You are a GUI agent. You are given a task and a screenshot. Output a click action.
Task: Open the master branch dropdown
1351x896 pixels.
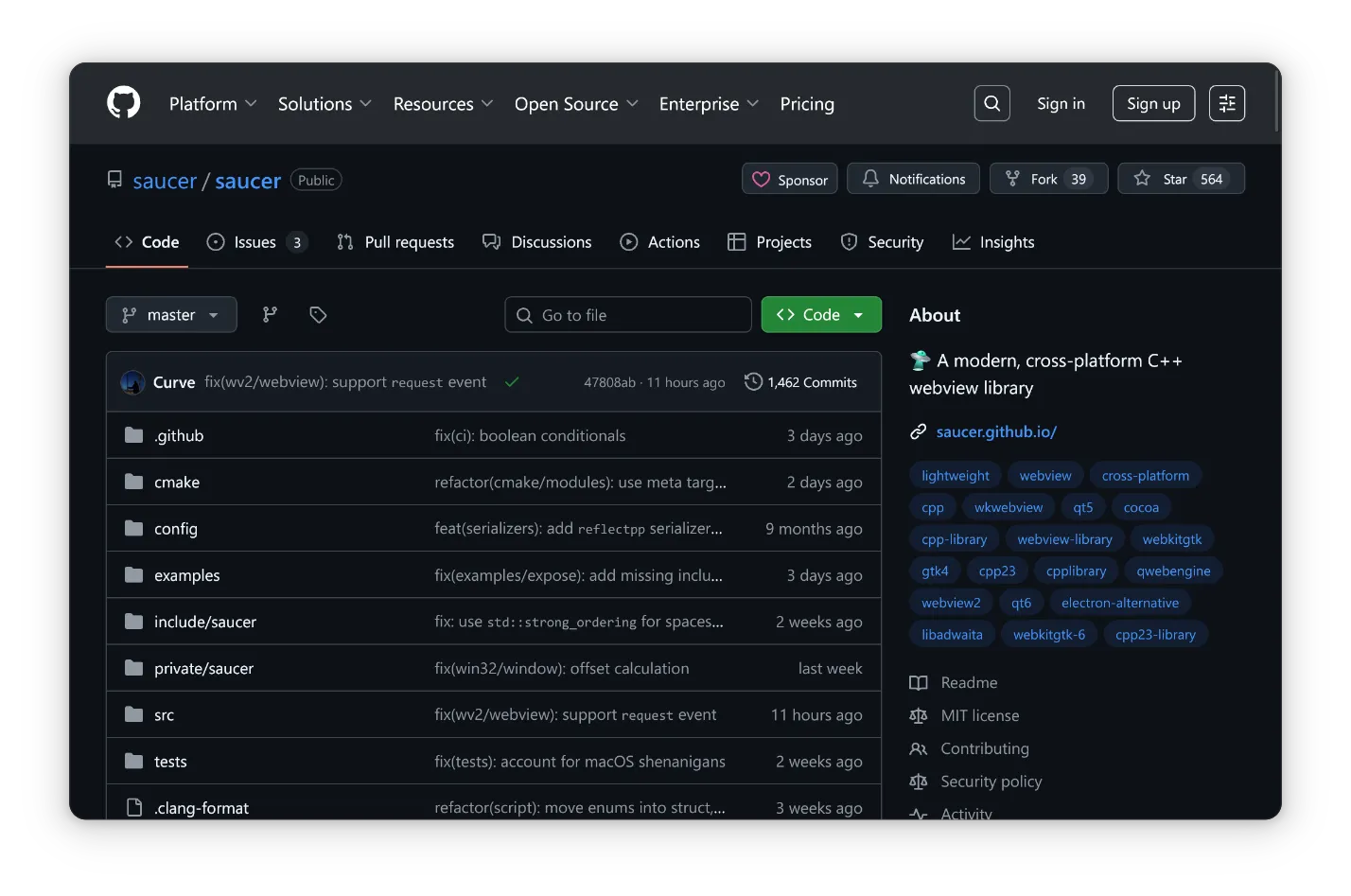pos(171,315)
